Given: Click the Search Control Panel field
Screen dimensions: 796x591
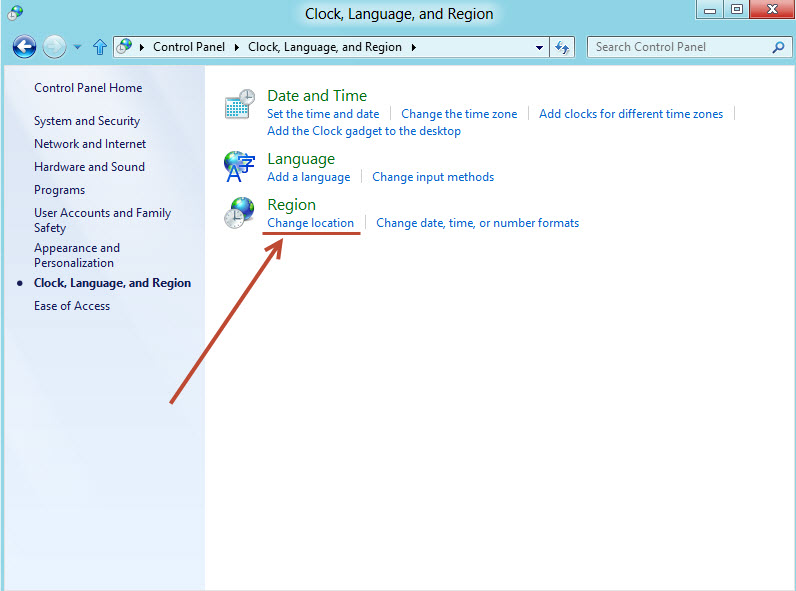Looking at the screenshot, I should (678, 47).
